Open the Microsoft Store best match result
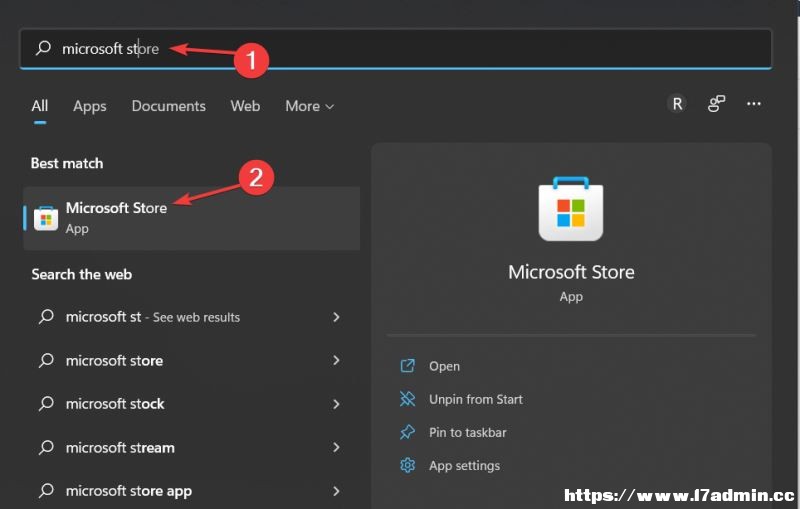This screenshot has height=509, width=800. [191, 218]
